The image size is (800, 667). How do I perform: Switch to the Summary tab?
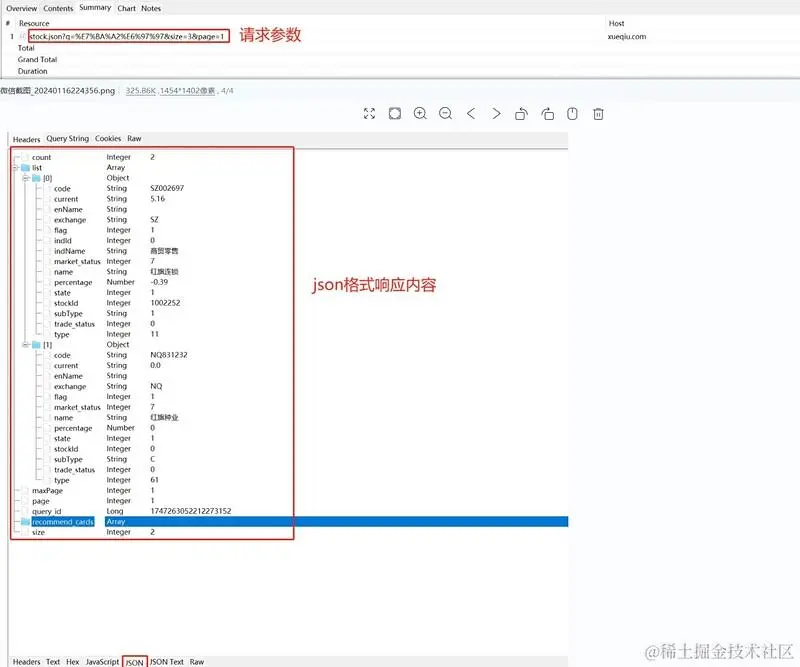(95, 8)
